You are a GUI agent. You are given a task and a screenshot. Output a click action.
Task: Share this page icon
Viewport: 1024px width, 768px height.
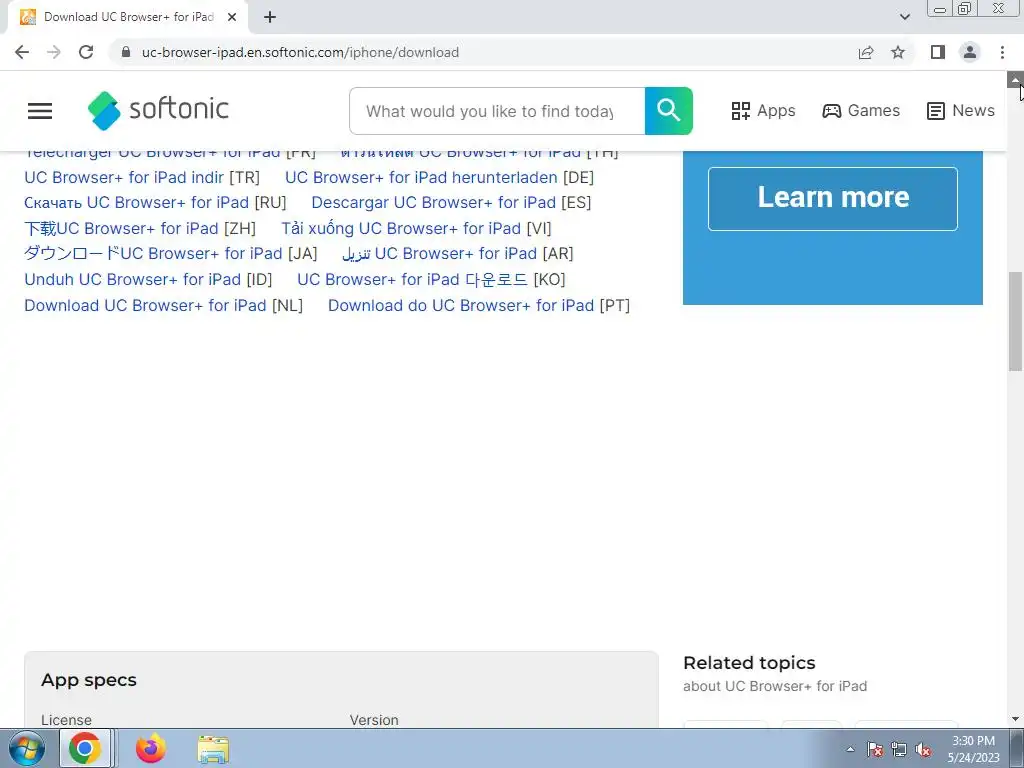[866, 52]
